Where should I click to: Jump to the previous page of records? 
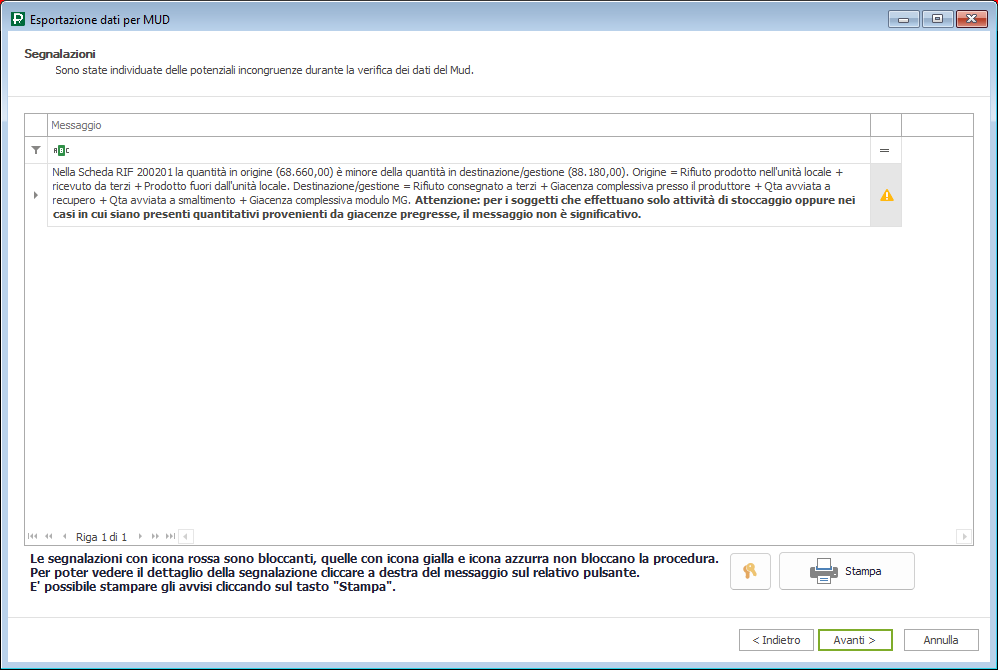(x=49, y=537)
